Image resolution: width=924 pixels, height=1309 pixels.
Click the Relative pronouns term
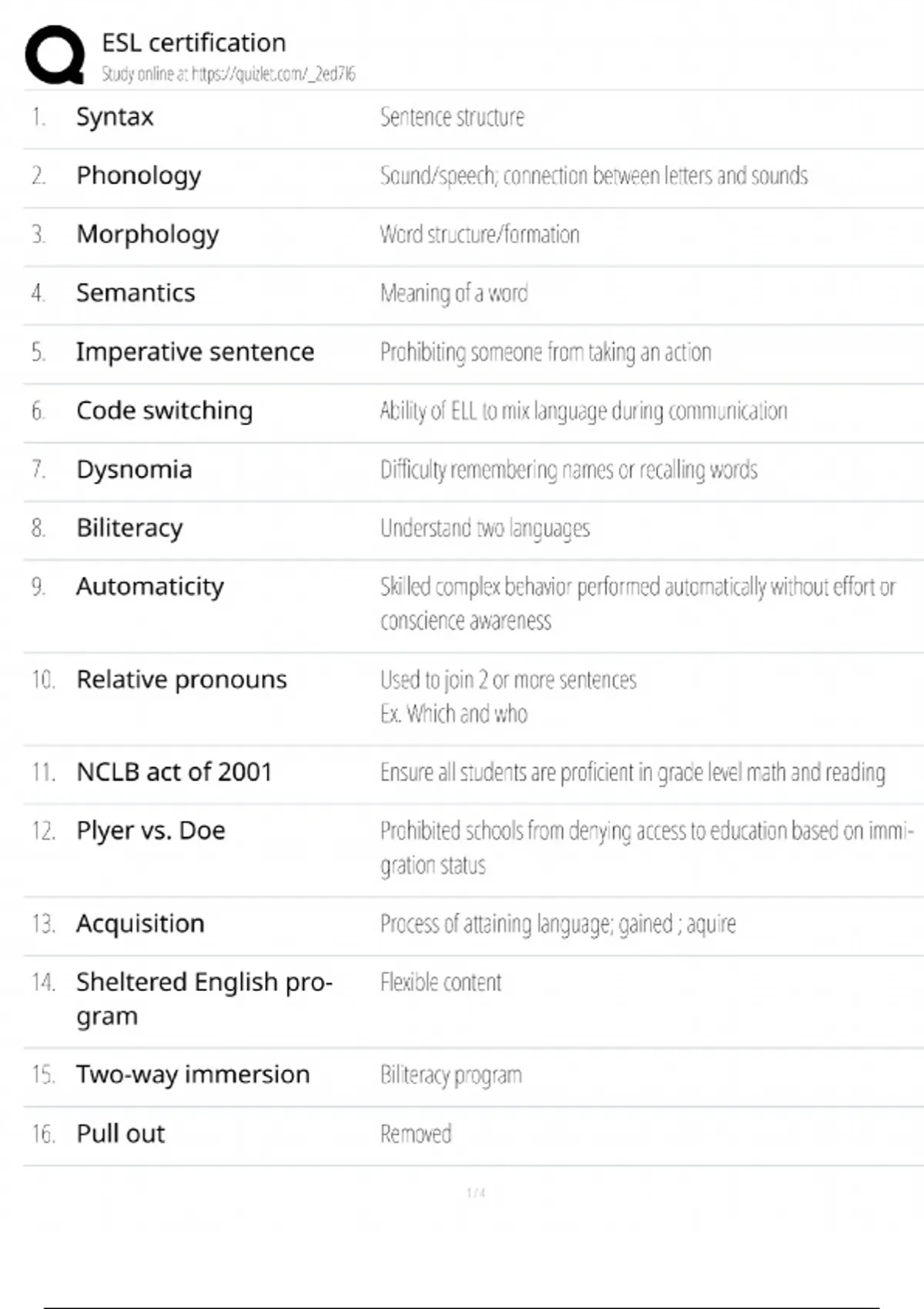(182, 680)
